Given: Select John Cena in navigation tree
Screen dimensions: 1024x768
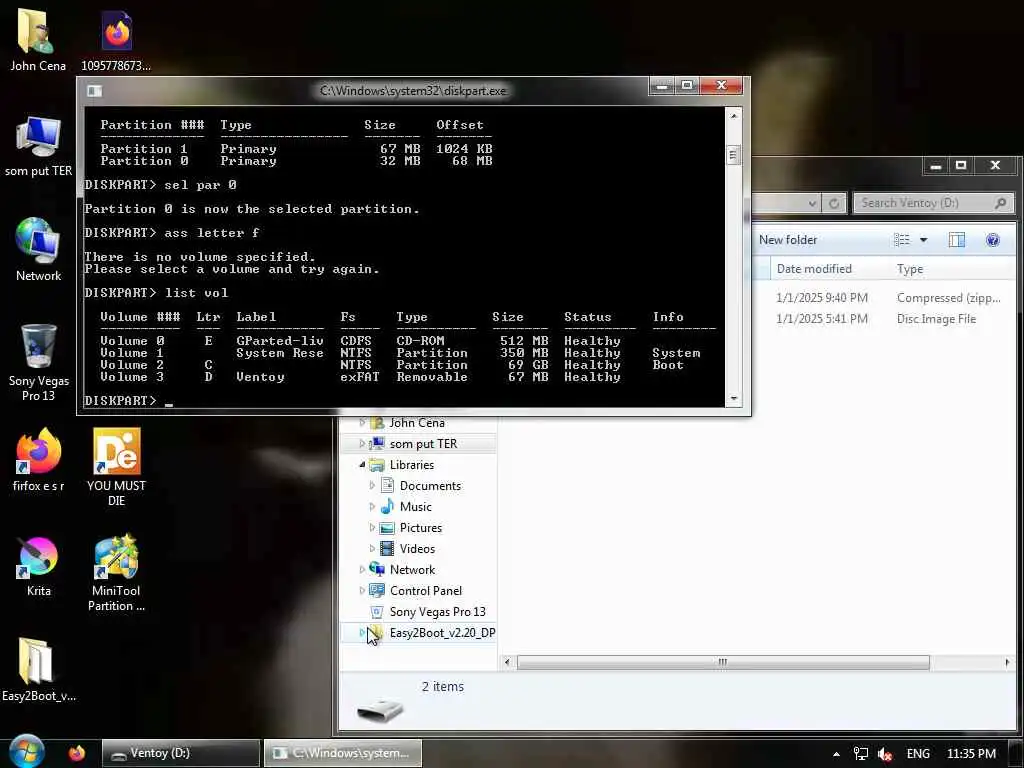Looking at the screenshot, I should (x=417, y=423).
